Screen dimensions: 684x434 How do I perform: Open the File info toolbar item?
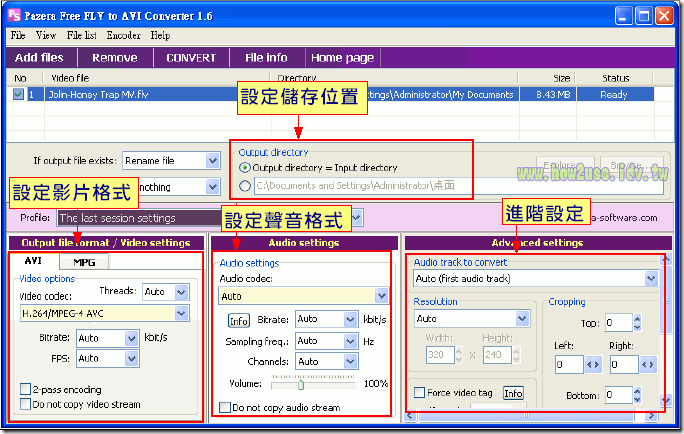pyautogui.click(x=266, y=58)
